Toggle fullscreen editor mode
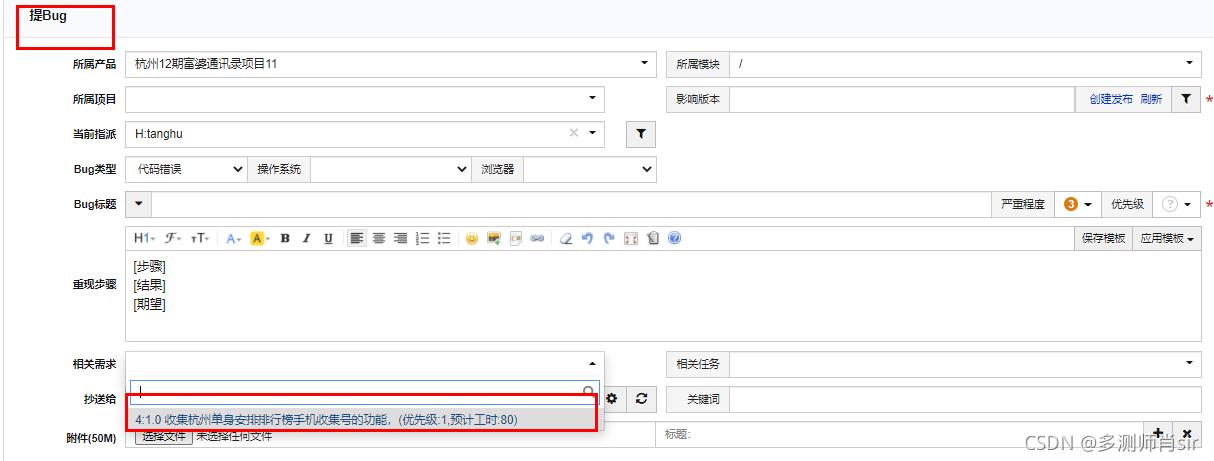The height and width of the screenshot is (461, 1214). [631, 238]
